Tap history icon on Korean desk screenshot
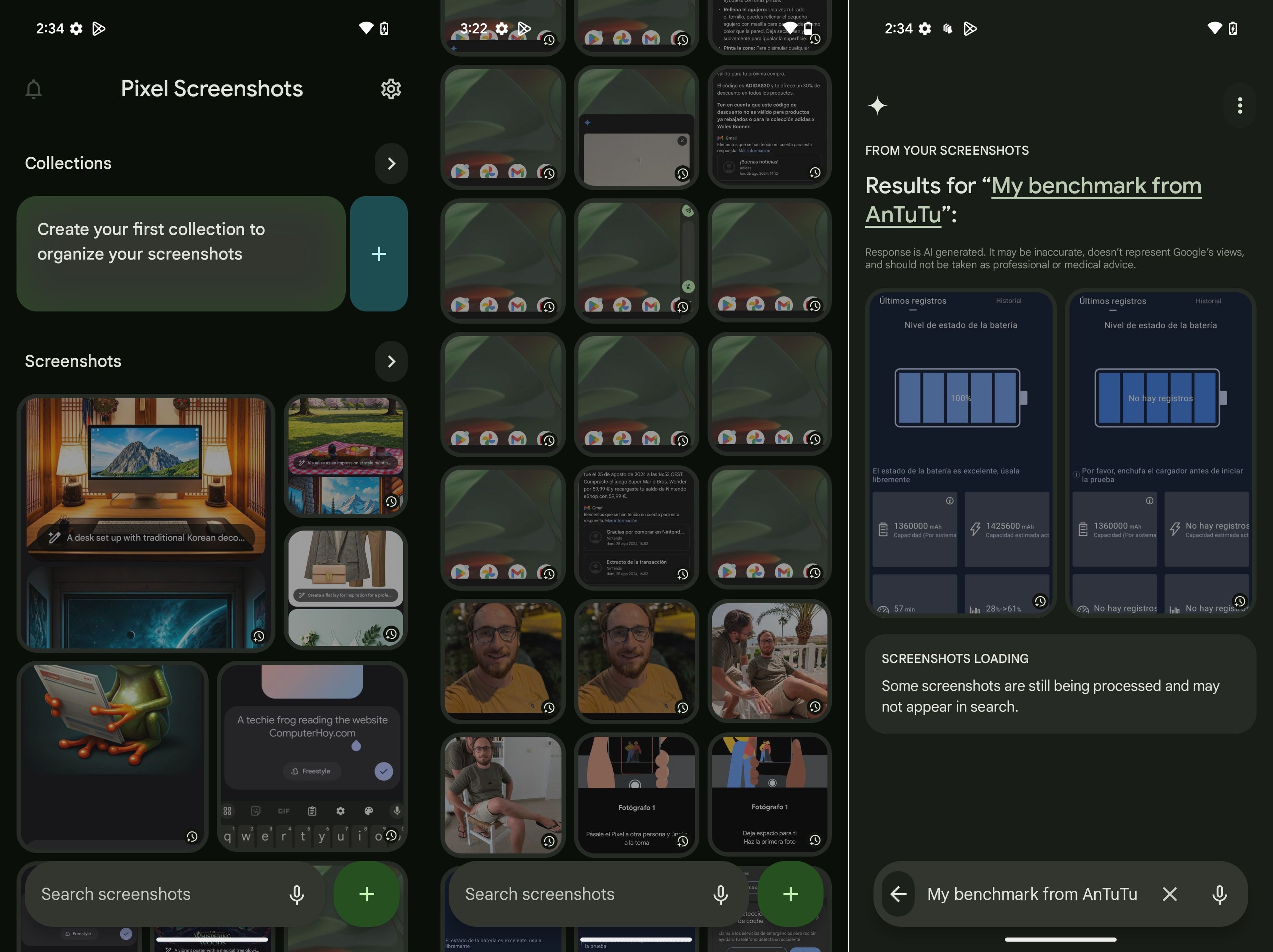Image resolution: width=1273 pixels, height=952 pixels. [258, 636]
